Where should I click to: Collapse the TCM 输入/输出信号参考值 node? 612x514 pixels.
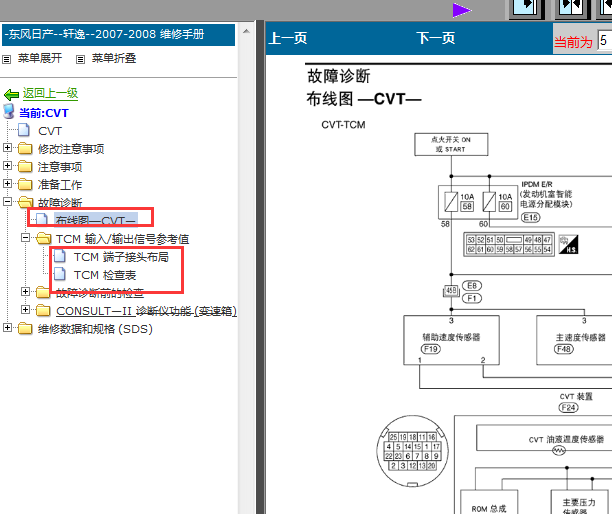[25, 237]
